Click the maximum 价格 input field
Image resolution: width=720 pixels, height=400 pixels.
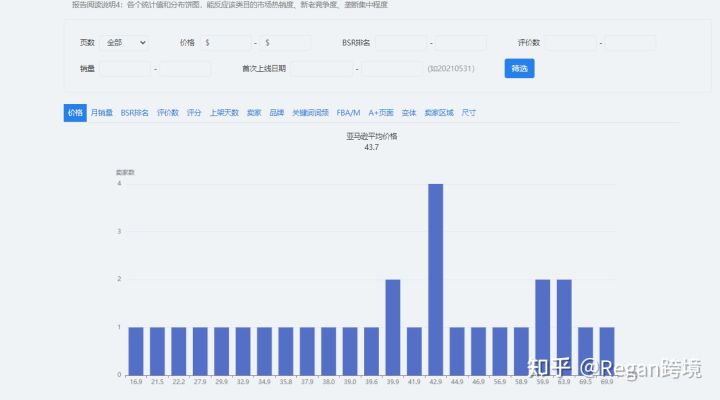(285, 43)
